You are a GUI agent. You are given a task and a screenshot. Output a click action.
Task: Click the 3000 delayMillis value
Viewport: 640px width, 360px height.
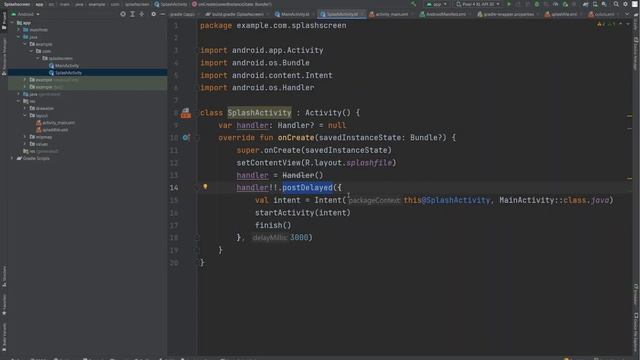coord(299,238)
